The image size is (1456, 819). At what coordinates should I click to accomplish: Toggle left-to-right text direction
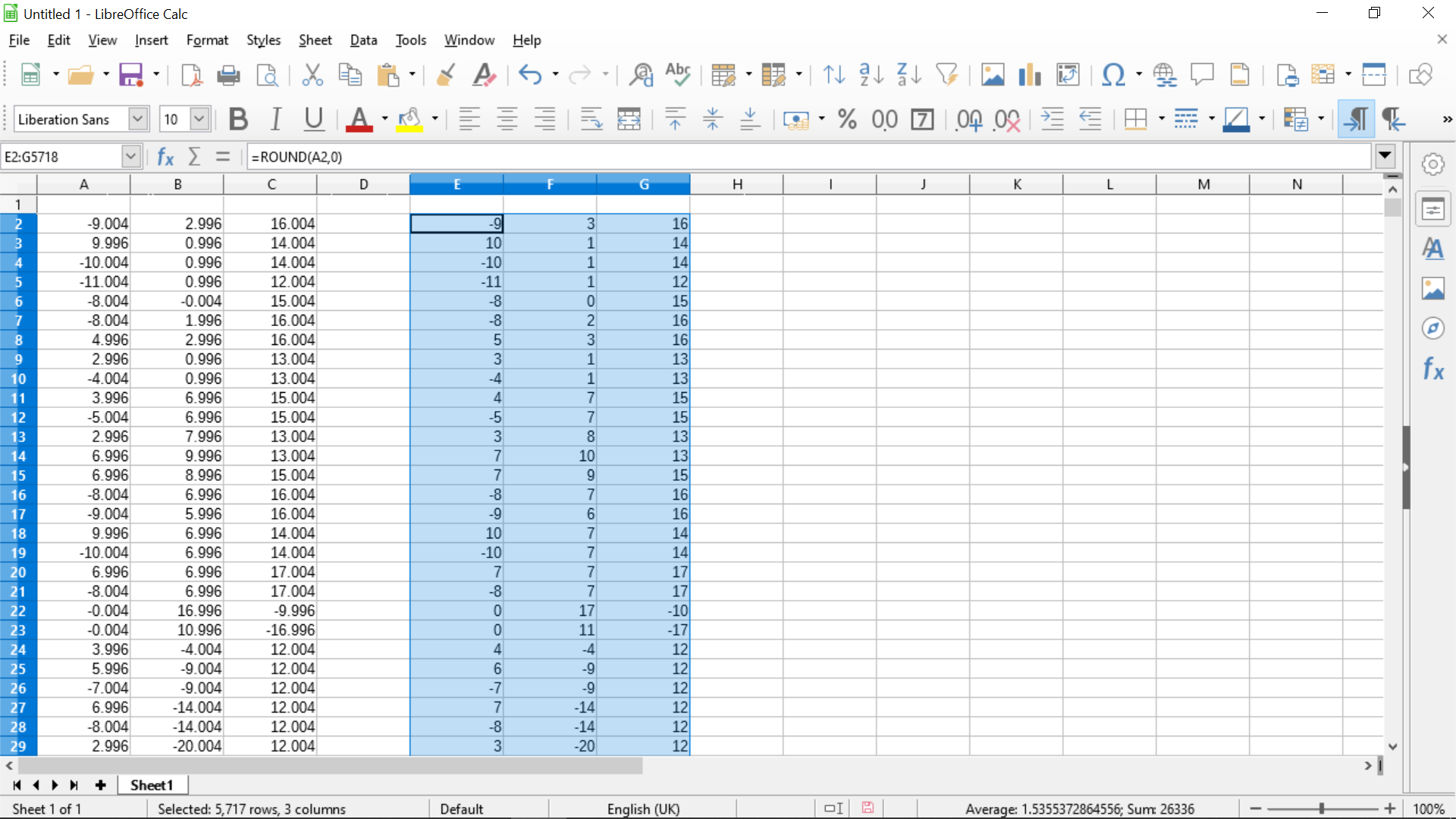point(1356,119)
